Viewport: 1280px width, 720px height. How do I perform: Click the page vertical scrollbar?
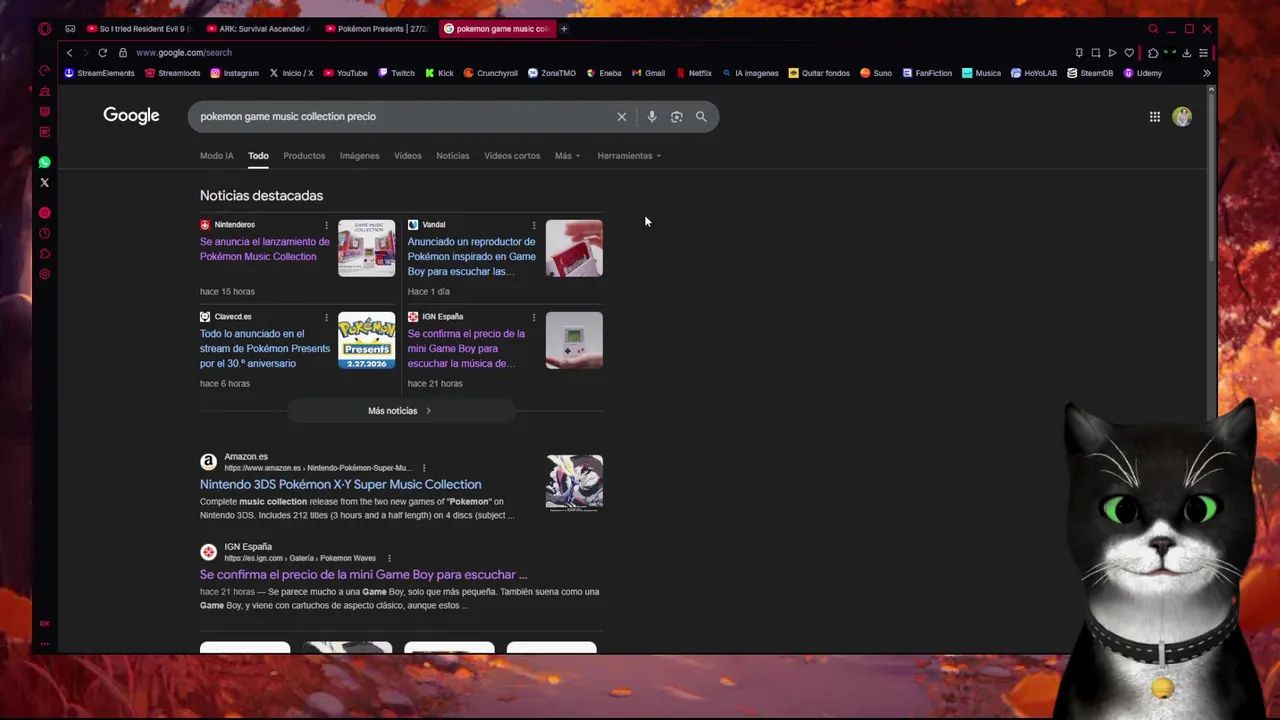[x=1212, y=180]
